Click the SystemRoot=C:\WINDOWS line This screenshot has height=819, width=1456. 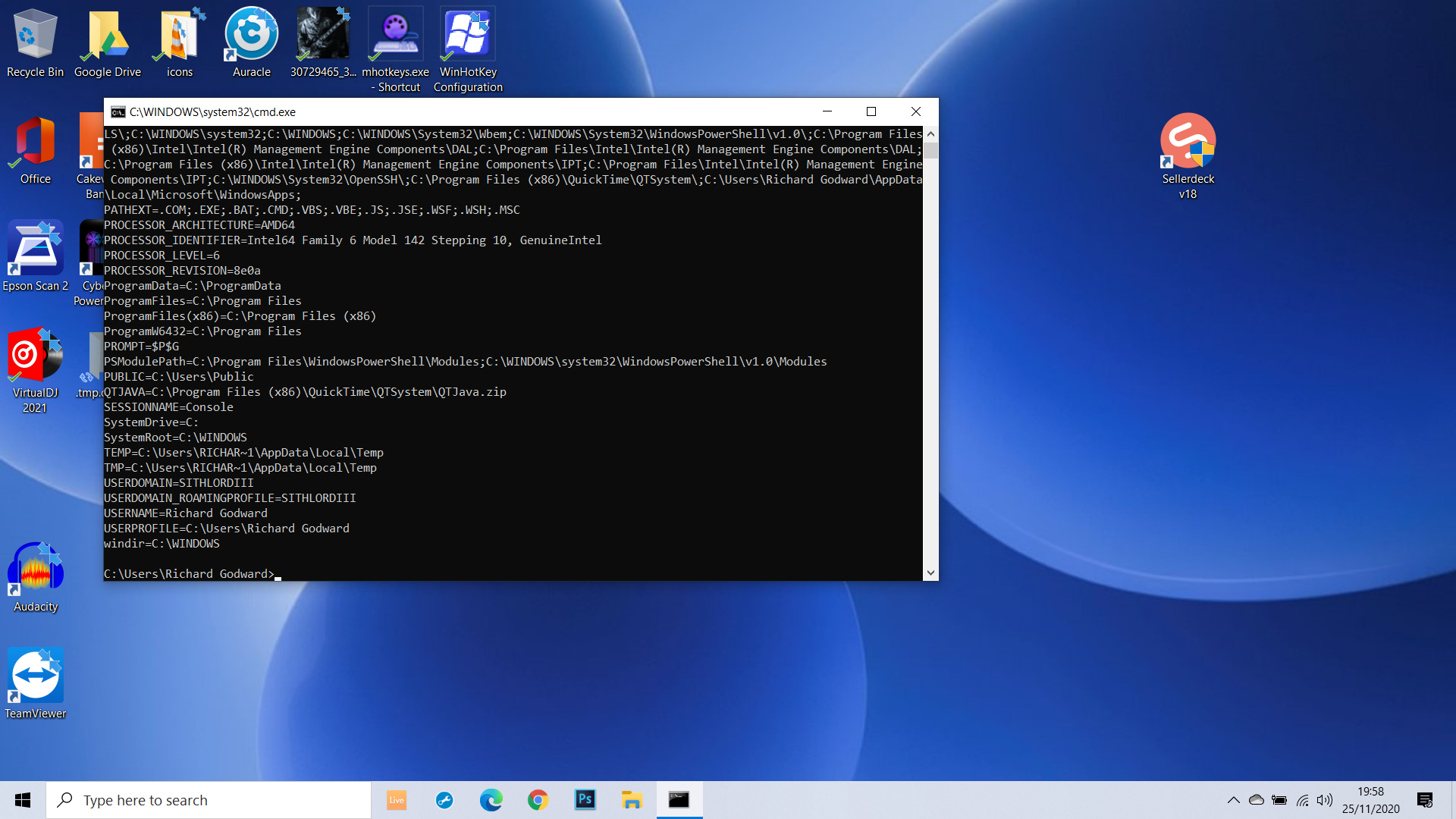(175, 438)
